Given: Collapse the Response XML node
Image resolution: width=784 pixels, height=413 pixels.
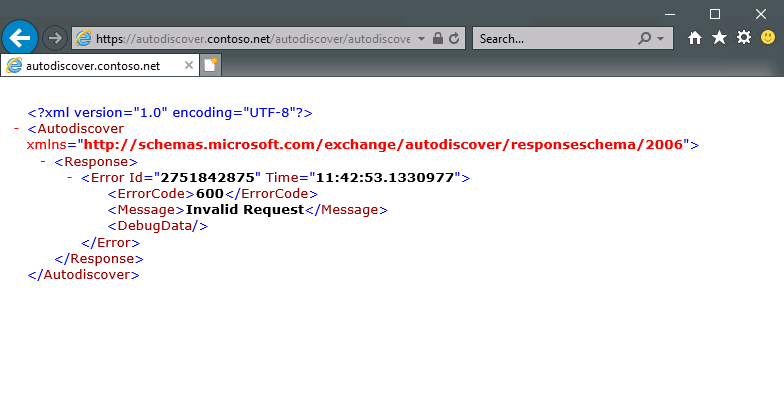Looking at the screenshot, I should tap(43, 162).
